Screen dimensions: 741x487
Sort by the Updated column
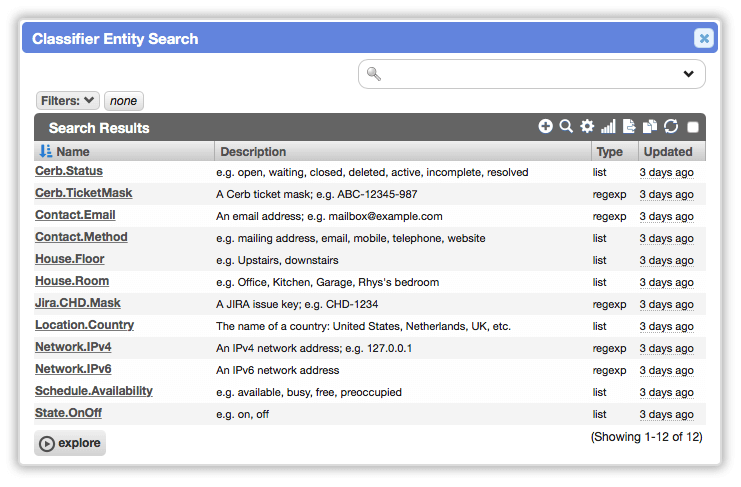tap(668, 152)
